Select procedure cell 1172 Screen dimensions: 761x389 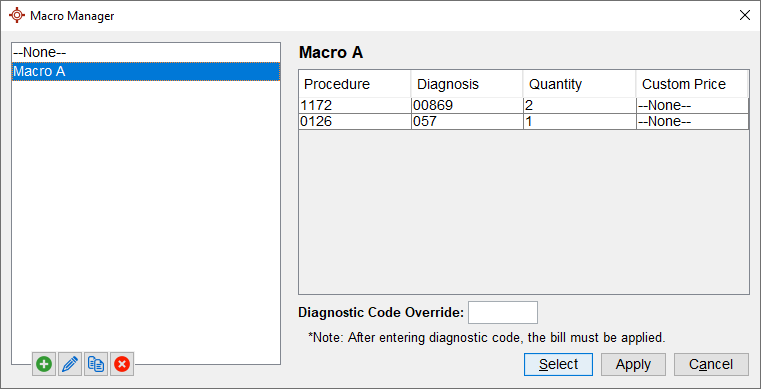355,106
